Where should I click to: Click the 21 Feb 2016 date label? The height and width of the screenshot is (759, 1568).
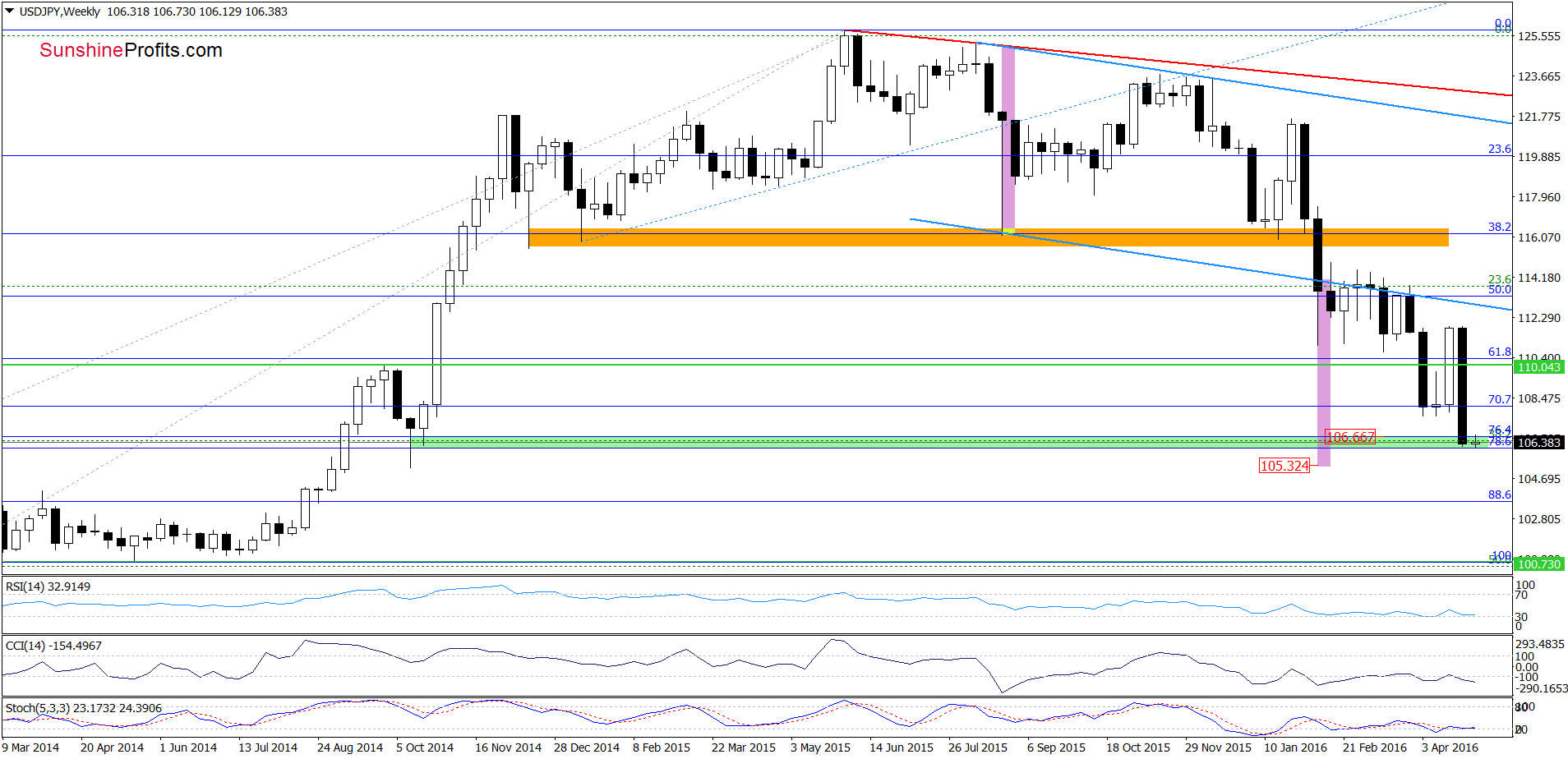tap(1375, 747)
